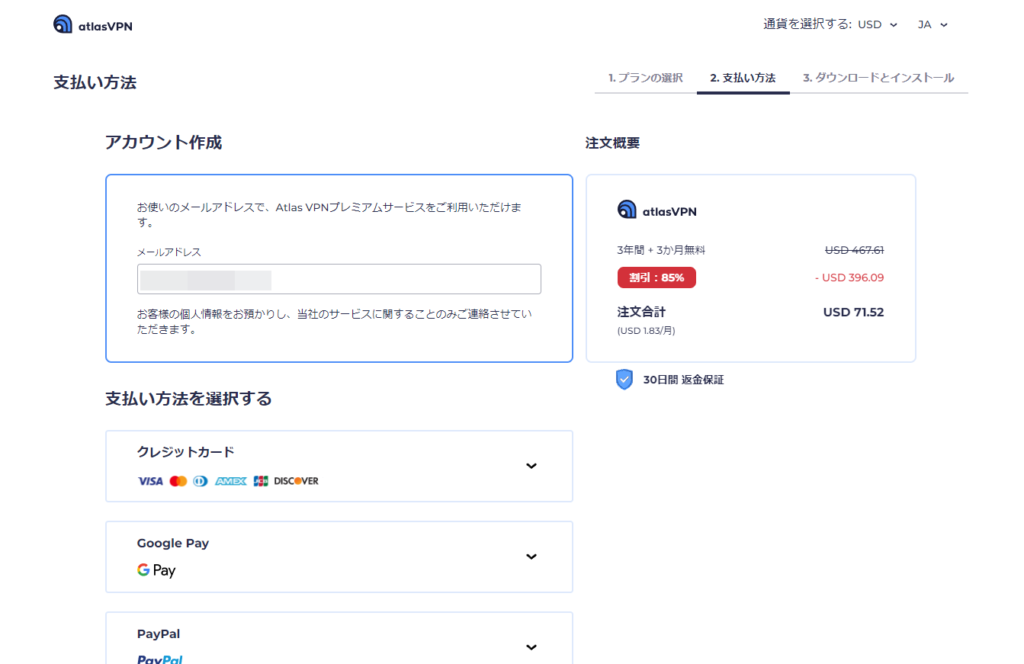Click the (USD 1.83/月) monthly price

coord(646,330)
